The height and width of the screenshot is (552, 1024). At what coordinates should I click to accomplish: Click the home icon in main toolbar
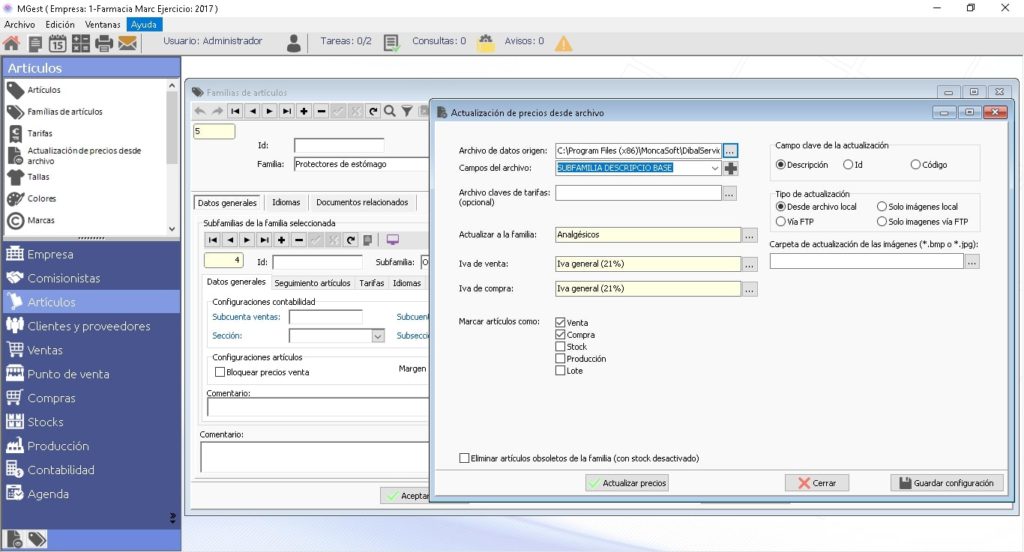(x=12, y=44)
